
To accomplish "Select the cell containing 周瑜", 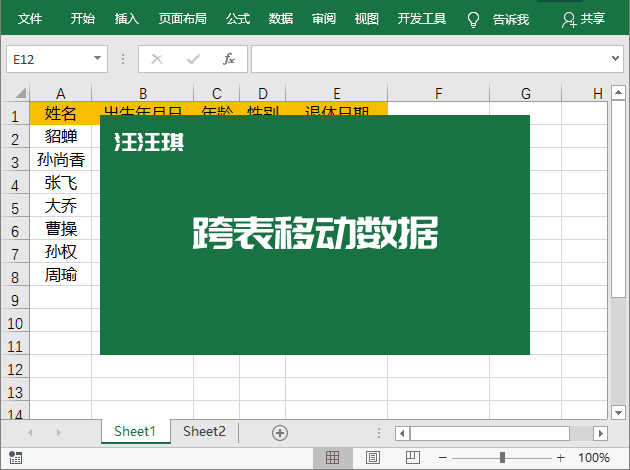I will pos(61,274).
